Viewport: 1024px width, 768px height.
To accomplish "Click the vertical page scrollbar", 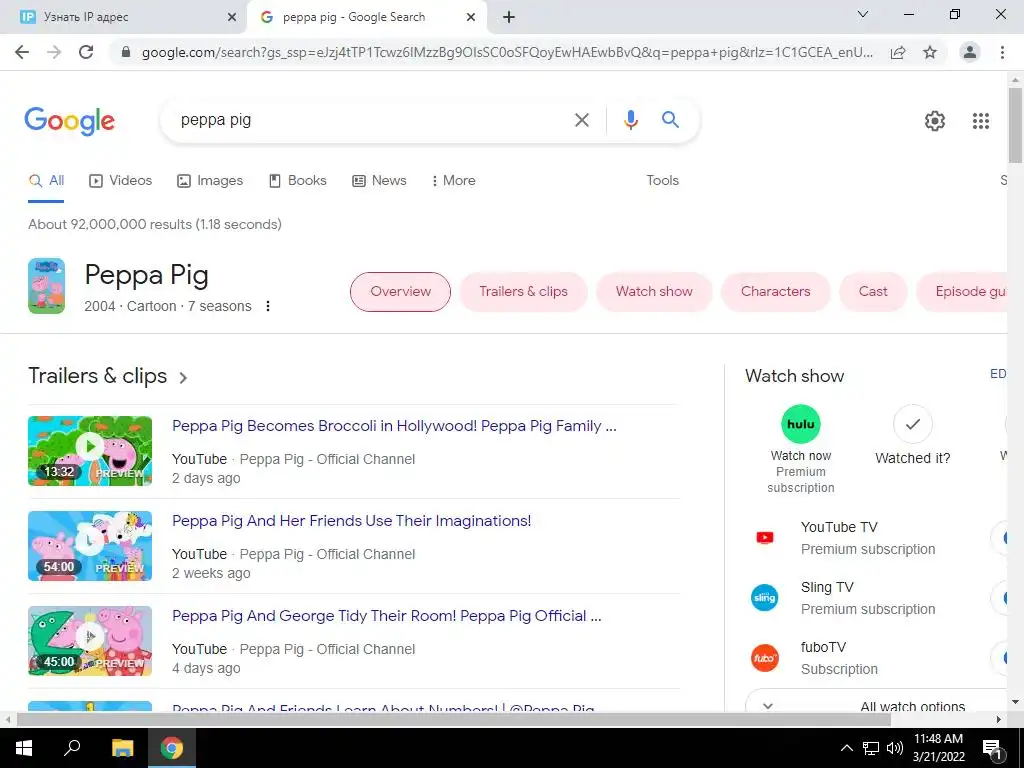I will [x=1015, y=124].
